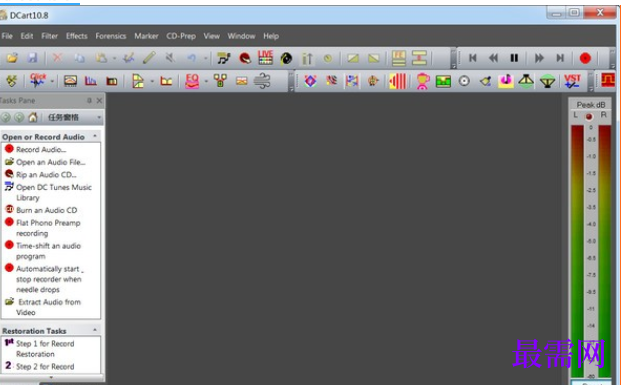The image size is (624, 385).
Task: Click Tasks Pane back navigation arrow
Action: click(6, 117)
